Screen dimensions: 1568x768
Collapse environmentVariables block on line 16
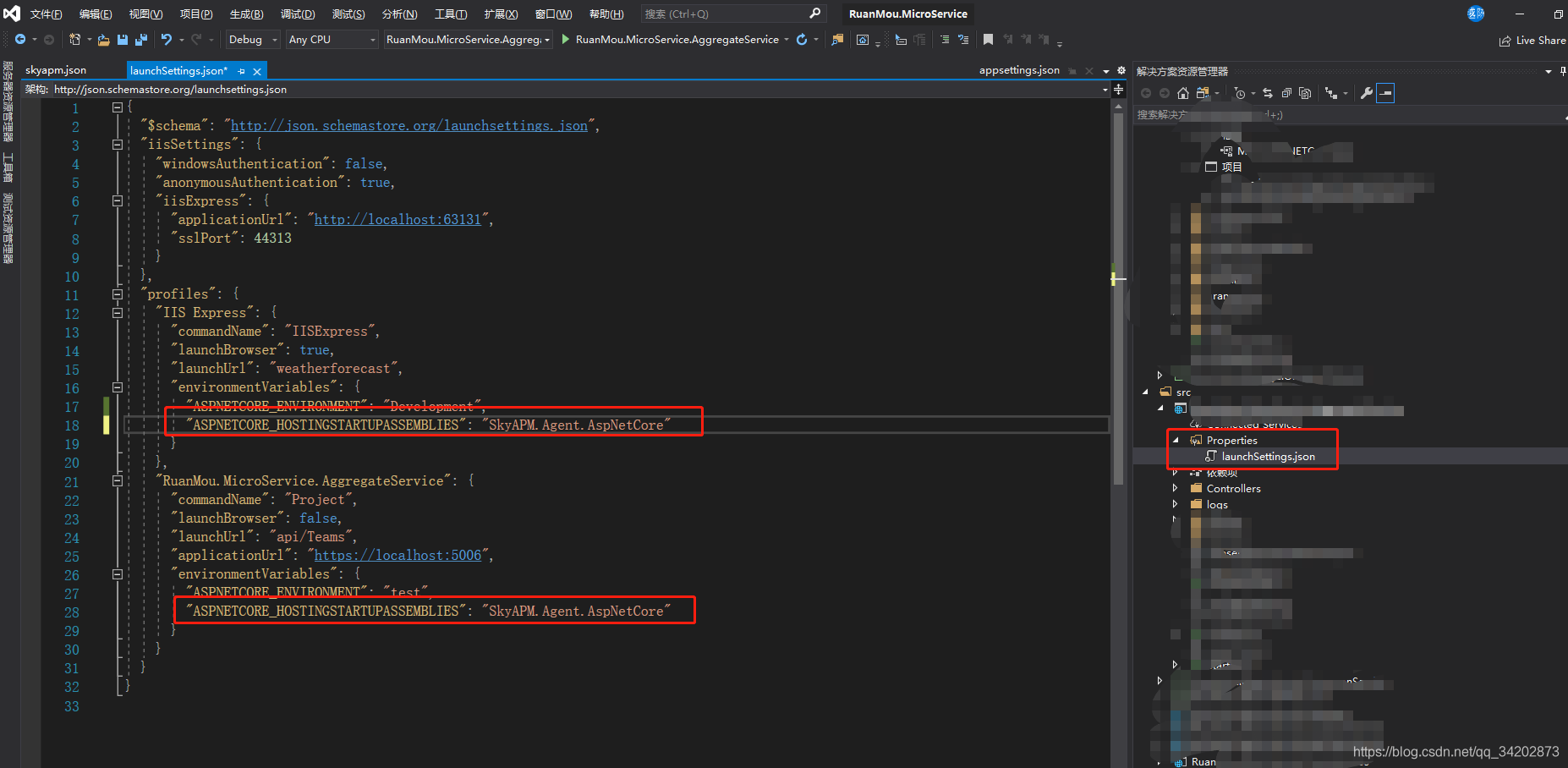(x=118, y=387)
